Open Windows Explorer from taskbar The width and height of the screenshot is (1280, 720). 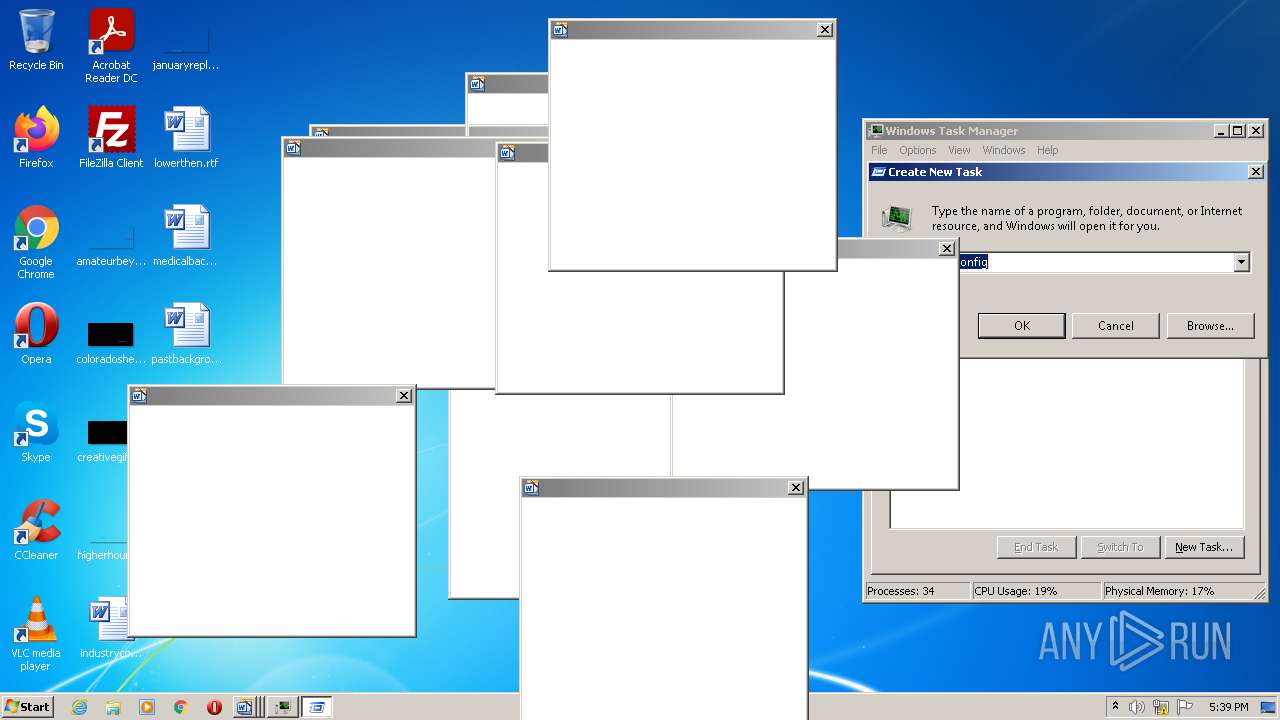point(113,707)
